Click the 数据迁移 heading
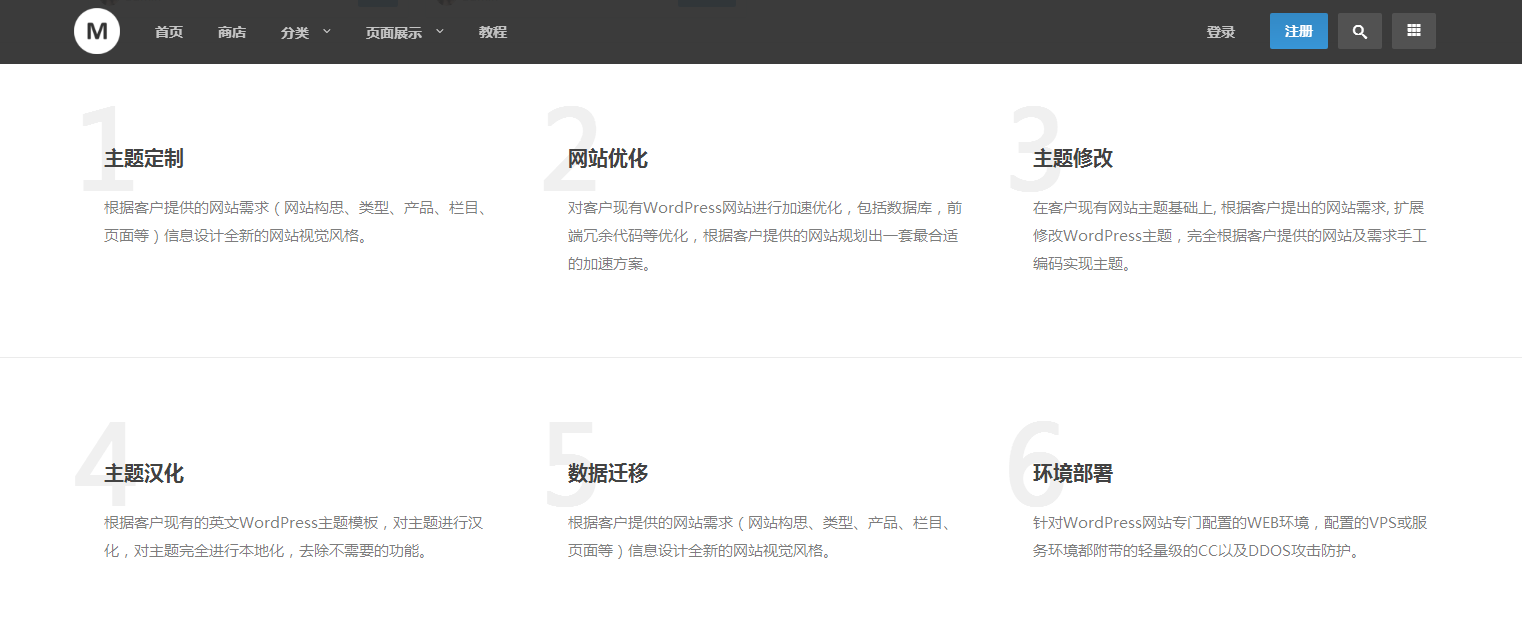Viewport: 1522px width, 643px height. coord(608,473)
